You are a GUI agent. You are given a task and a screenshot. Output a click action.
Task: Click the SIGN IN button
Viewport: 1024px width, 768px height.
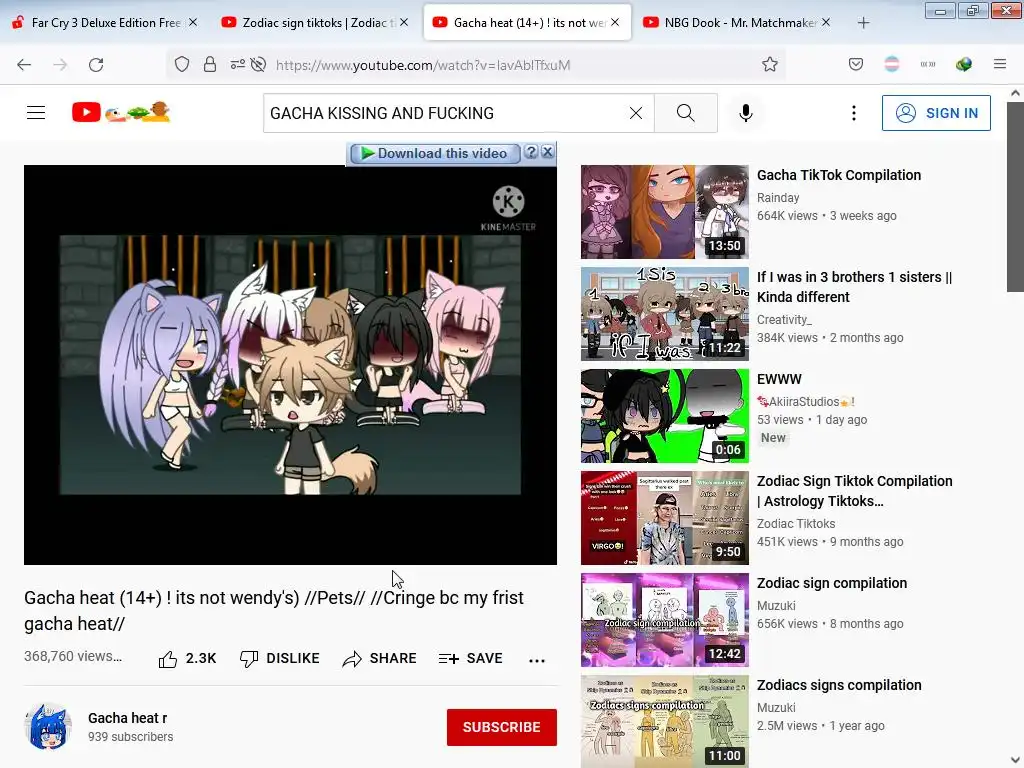pos(936,113)
